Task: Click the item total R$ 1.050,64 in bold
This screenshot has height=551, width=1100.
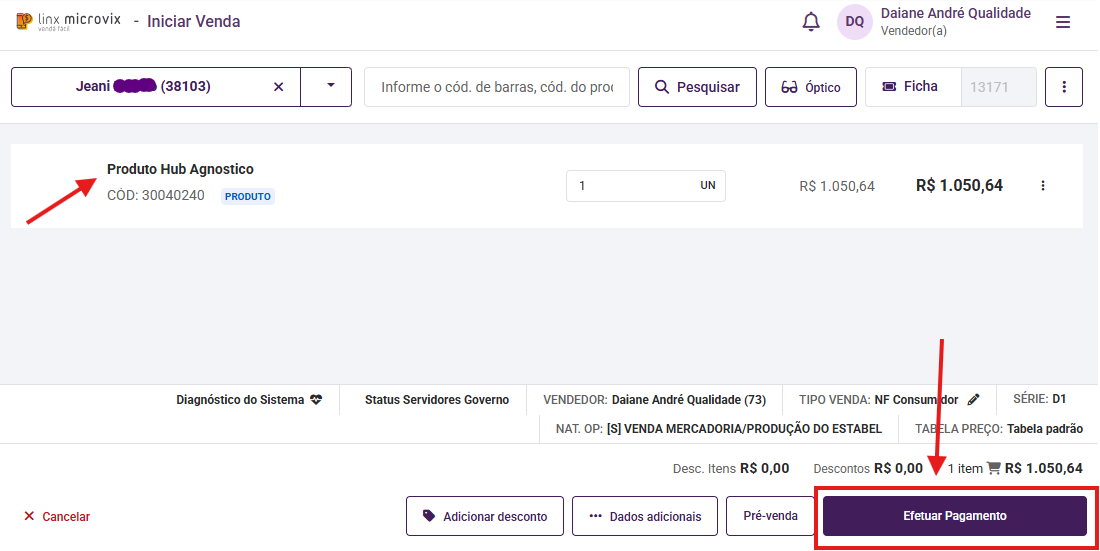Action: click(959, 186)
